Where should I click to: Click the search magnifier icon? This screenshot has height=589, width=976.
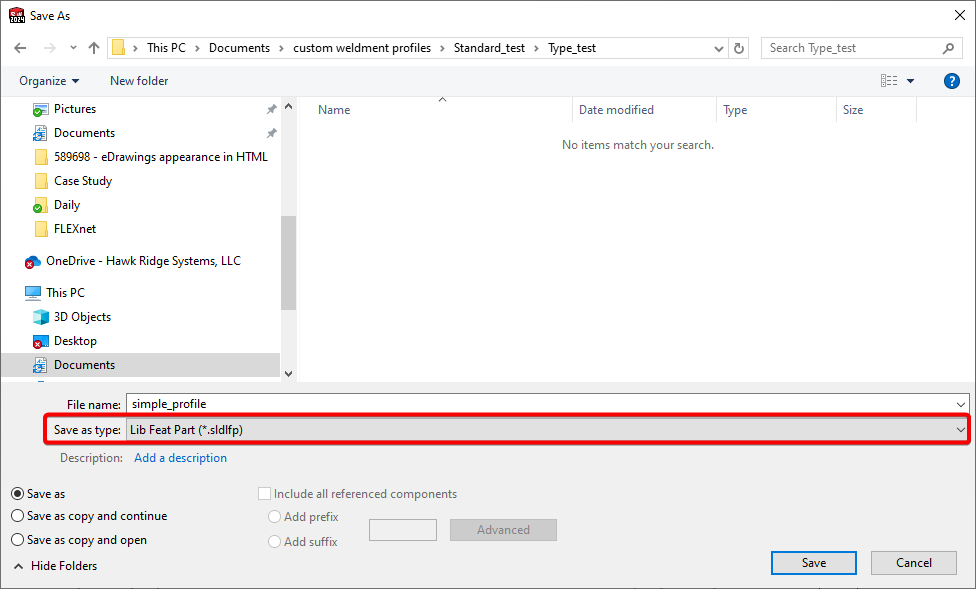pyautogui.click(x=948, y=48)
